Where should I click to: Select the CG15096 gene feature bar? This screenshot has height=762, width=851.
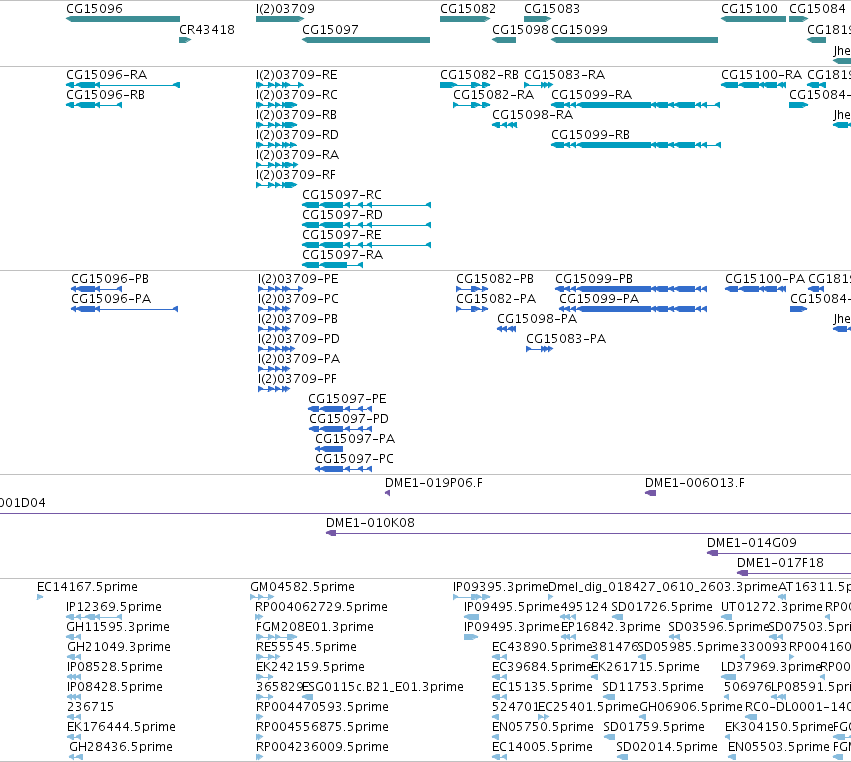tap(123, 19)
